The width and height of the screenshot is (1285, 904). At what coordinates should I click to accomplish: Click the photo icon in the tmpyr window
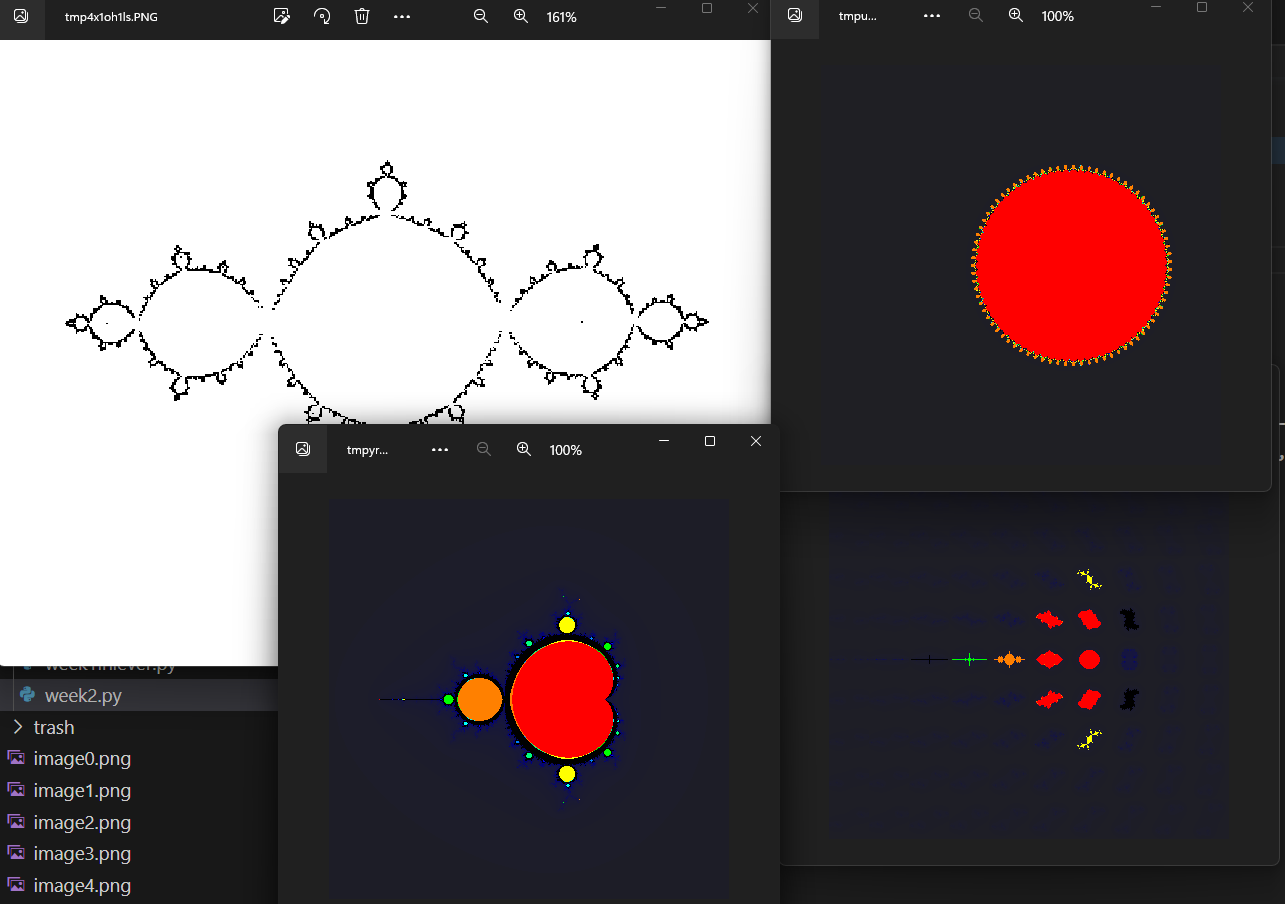click(x=303, y=450)
